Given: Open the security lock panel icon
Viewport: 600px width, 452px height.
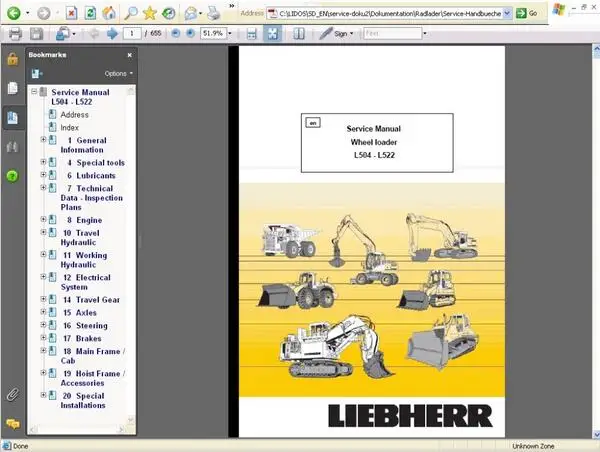Looking at the screenshot, I should [13, 59].
